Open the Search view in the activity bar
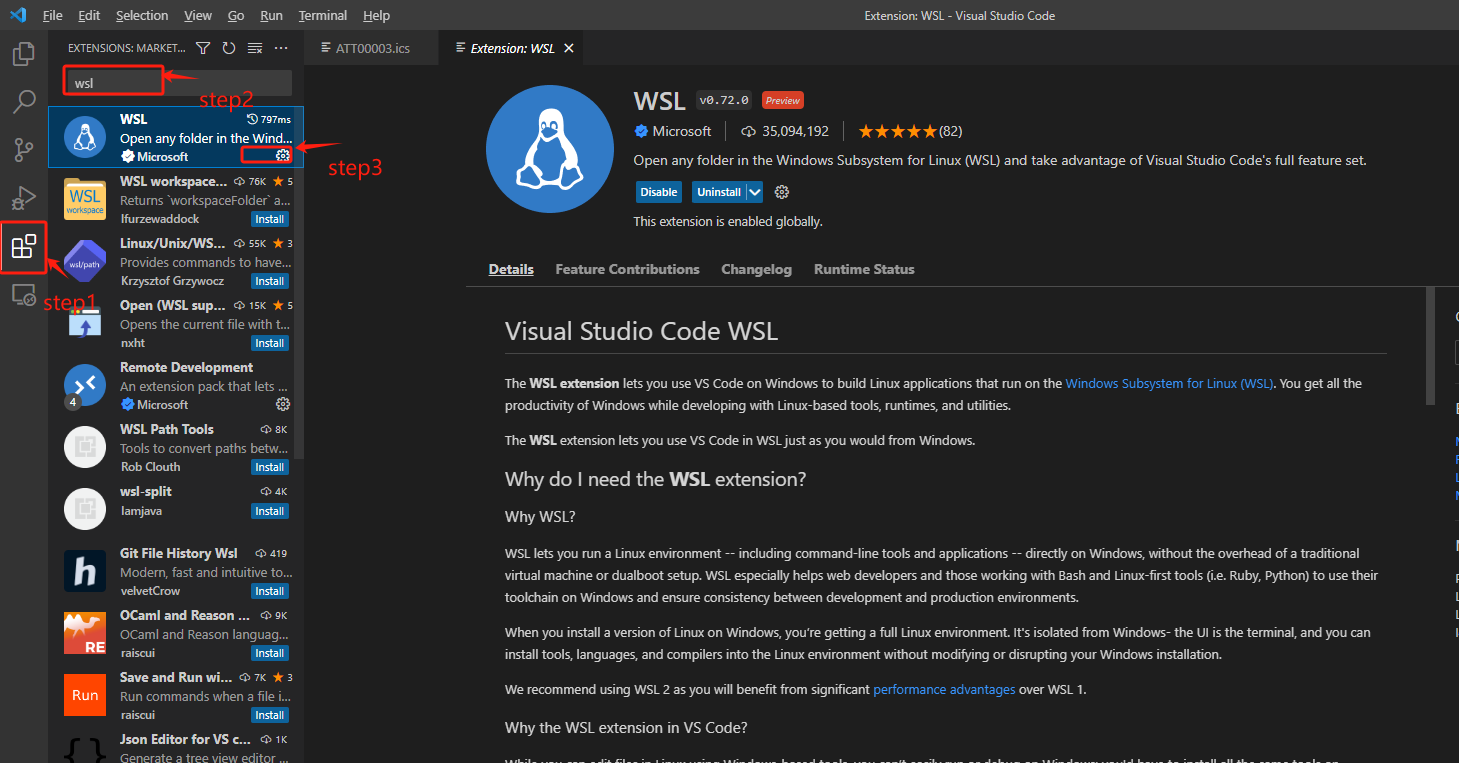Image resolution: width=1459 pixels, height=763 pixels. tap(23, 101)
